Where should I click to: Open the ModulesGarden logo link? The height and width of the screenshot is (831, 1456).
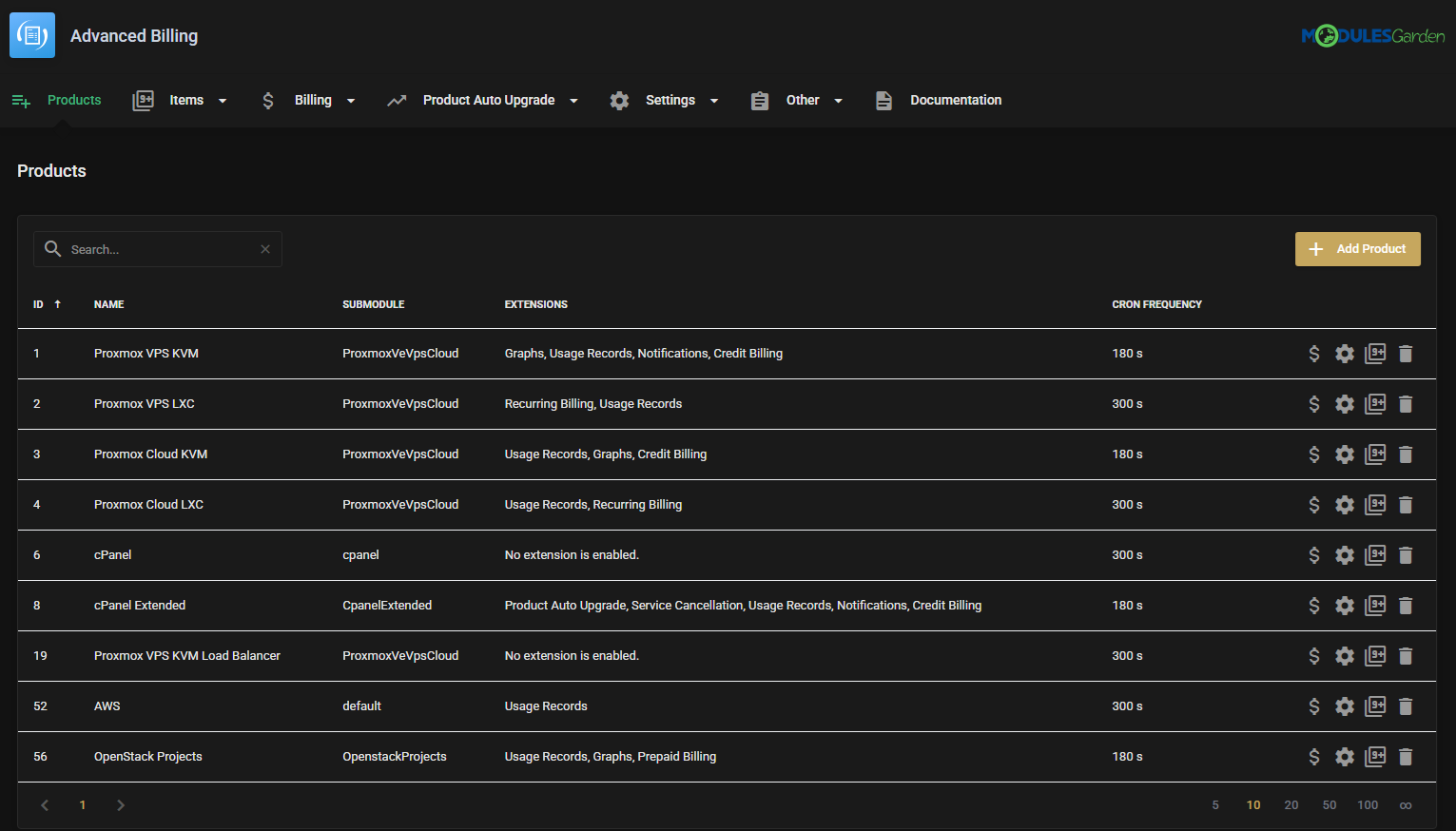click(1373, 36)
